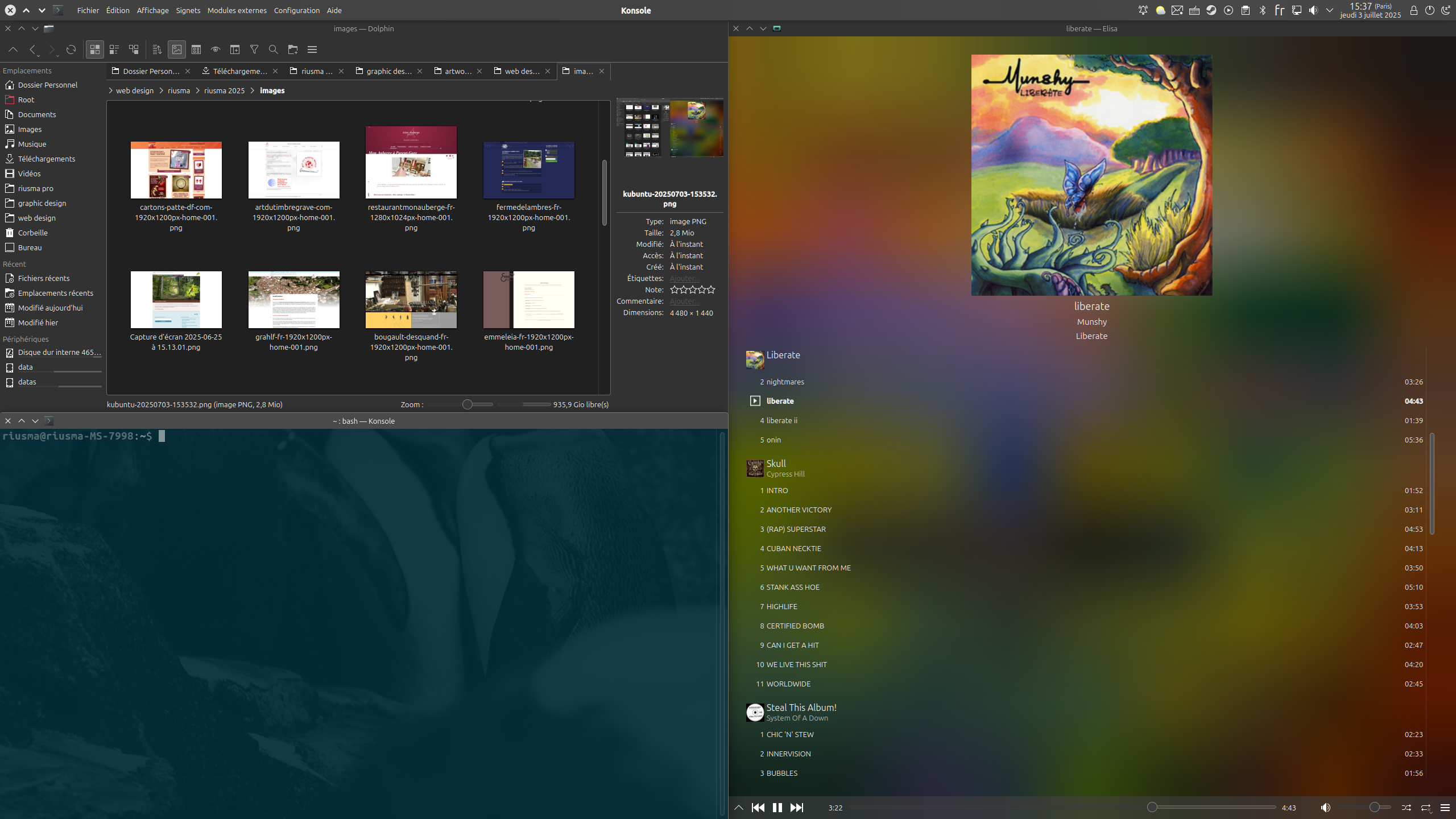
Task: Lock the screen from panel
Action: pos(1414,10)
